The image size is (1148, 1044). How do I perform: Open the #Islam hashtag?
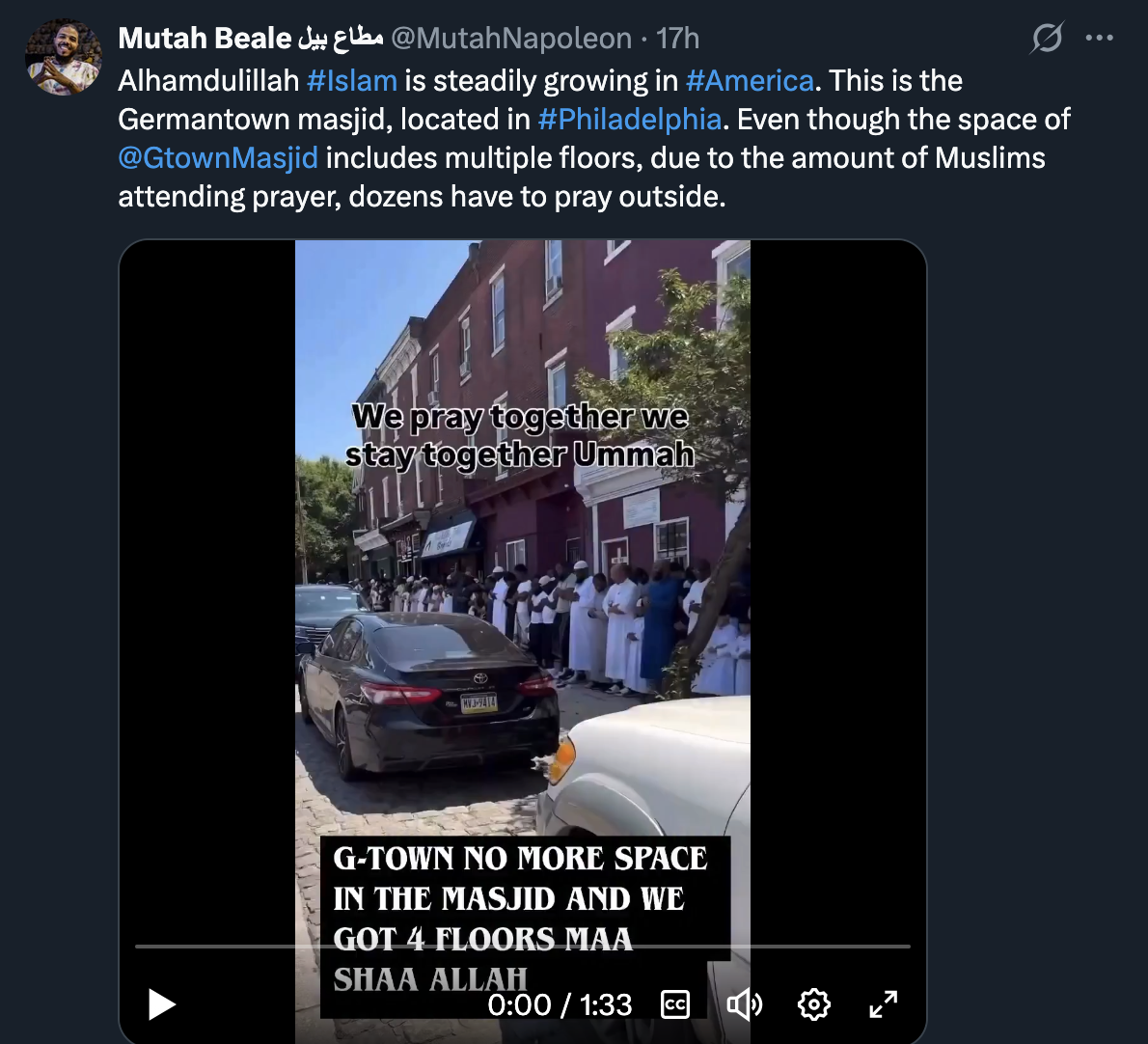351,80
